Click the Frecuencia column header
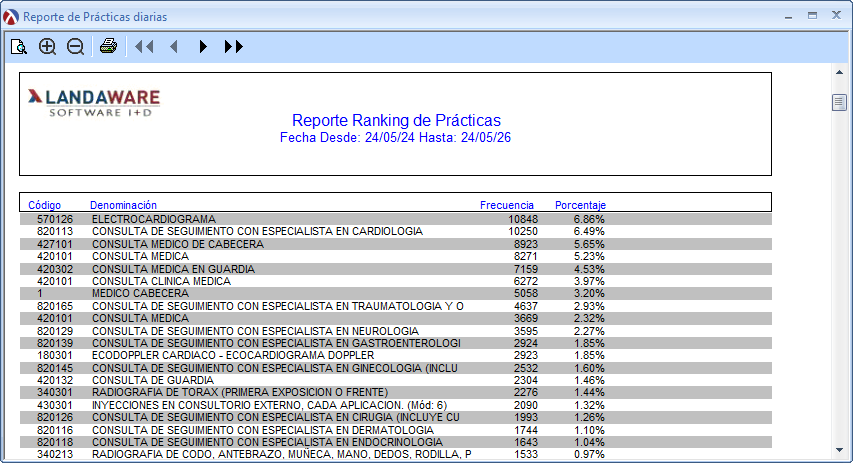 (506, 205)
